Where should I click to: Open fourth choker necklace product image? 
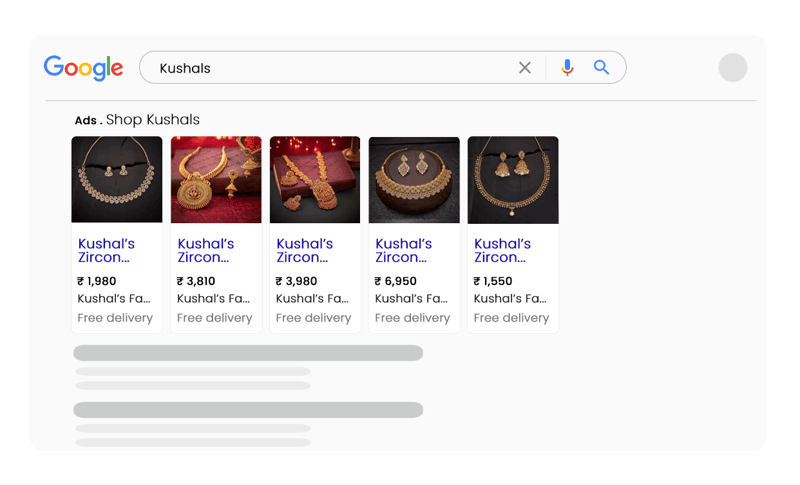[x=414, y=179]
